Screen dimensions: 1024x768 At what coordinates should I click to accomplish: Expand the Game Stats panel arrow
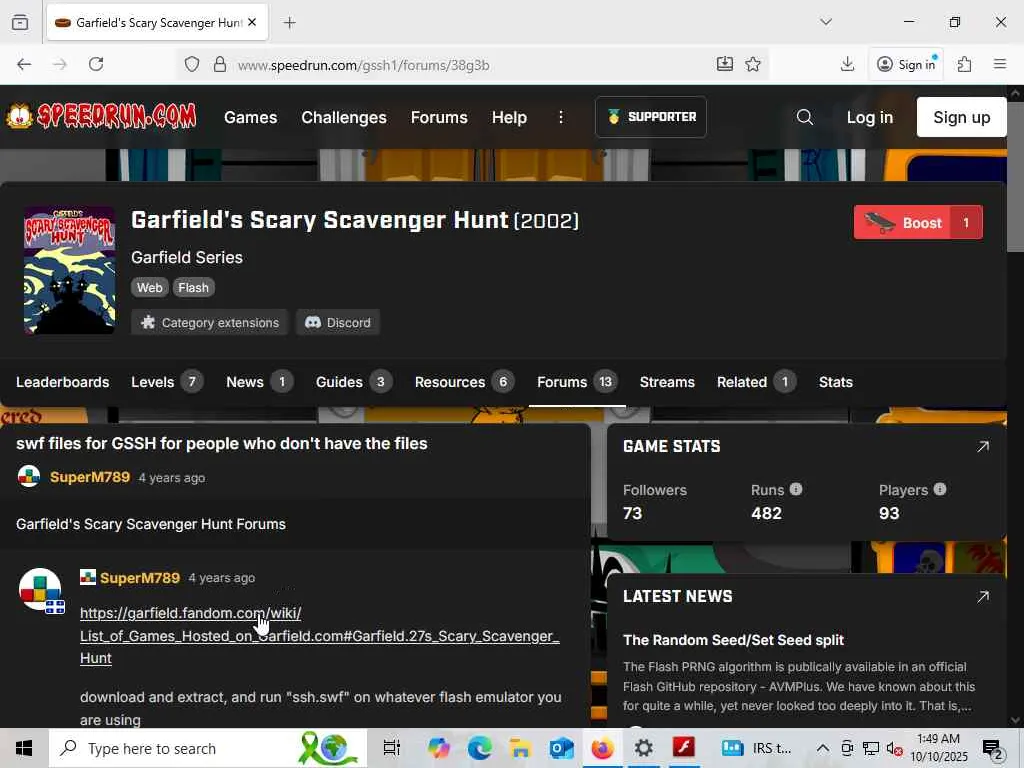pyautogui.click(x=982, y=447)
